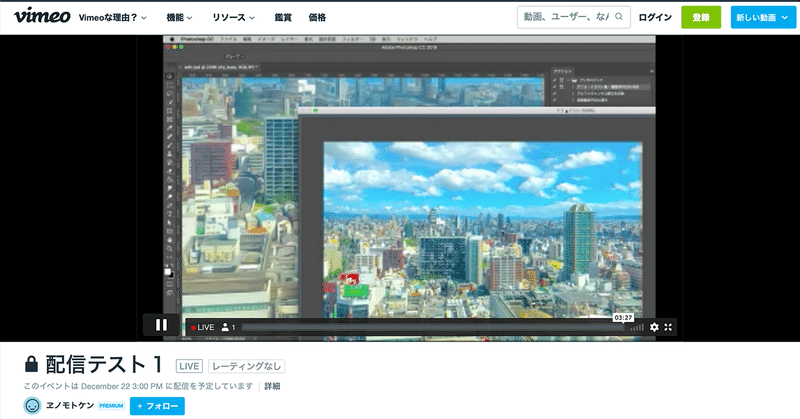Open the 詳細 details link

point(272,386)
